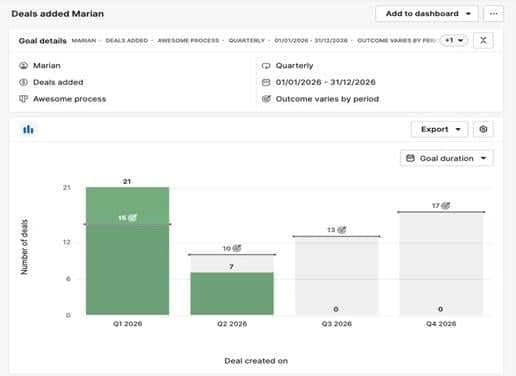Click the 'Awesome process' pipeline text
This screenshot has height=376, width=516.
click(70, 99)
